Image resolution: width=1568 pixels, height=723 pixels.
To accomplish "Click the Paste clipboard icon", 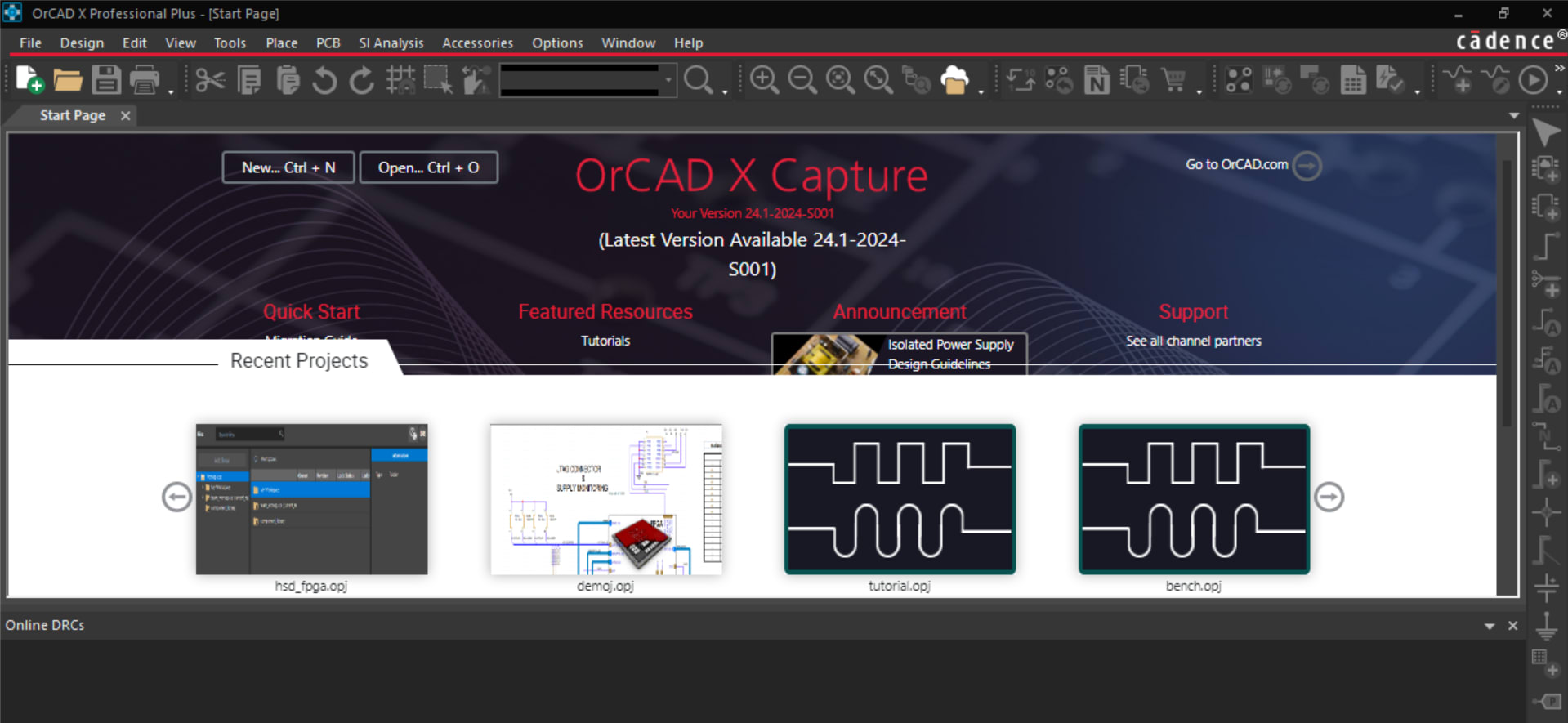I will pos(288,80).
